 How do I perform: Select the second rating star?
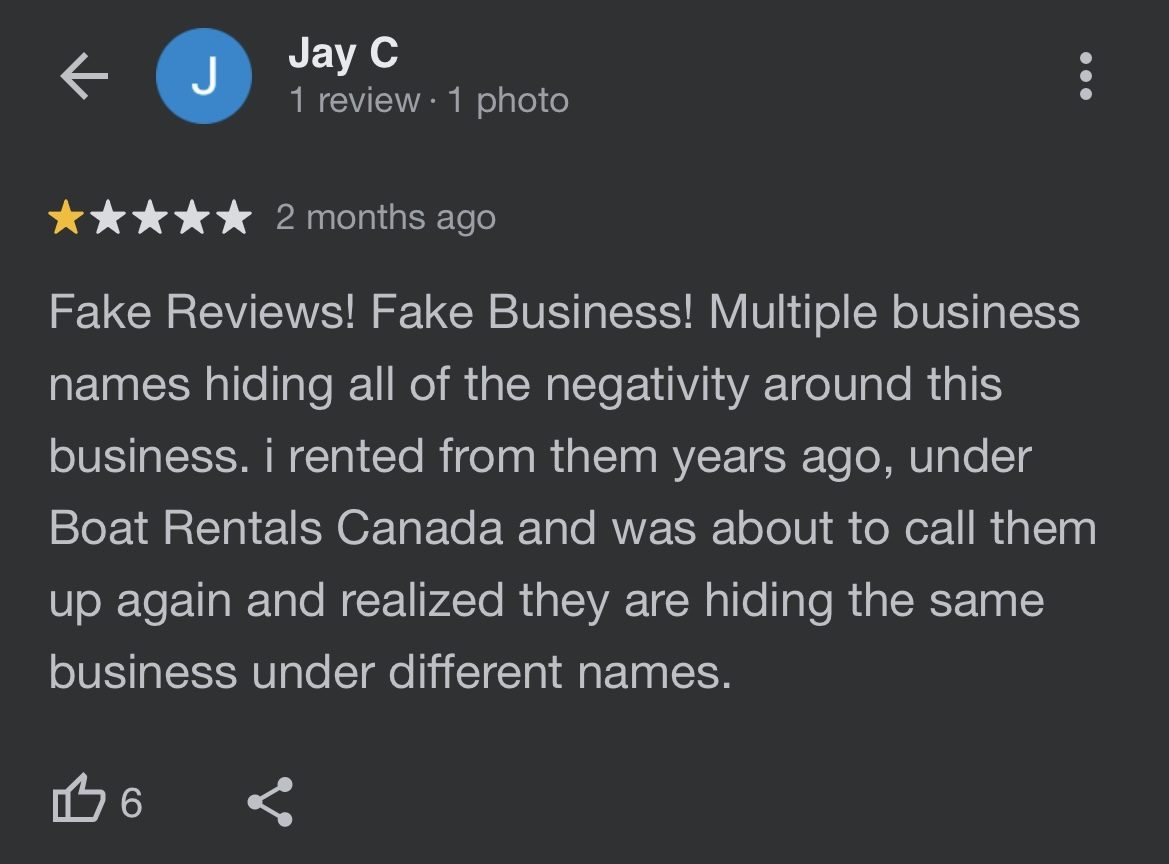[x=108, y=218]
